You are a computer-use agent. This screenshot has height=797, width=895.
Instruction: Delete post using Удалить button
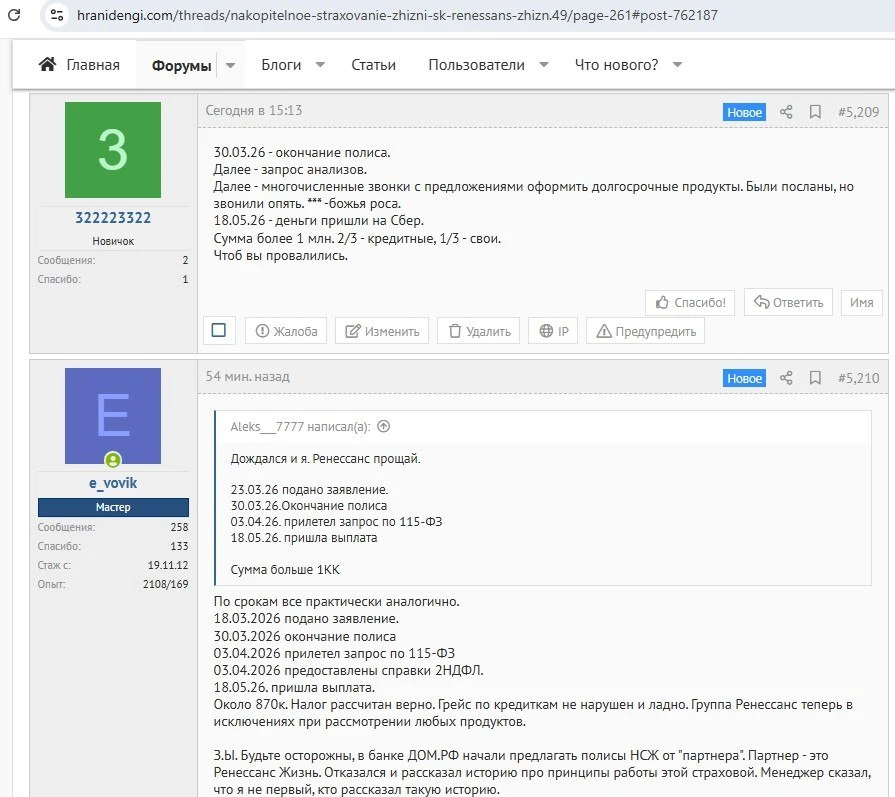pyautogui.click(x=478, y=331)
